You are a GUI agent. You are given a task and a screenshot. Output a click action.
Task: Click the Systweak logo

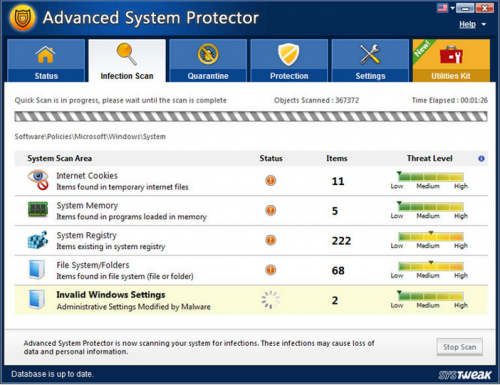(x=465, y=375)
